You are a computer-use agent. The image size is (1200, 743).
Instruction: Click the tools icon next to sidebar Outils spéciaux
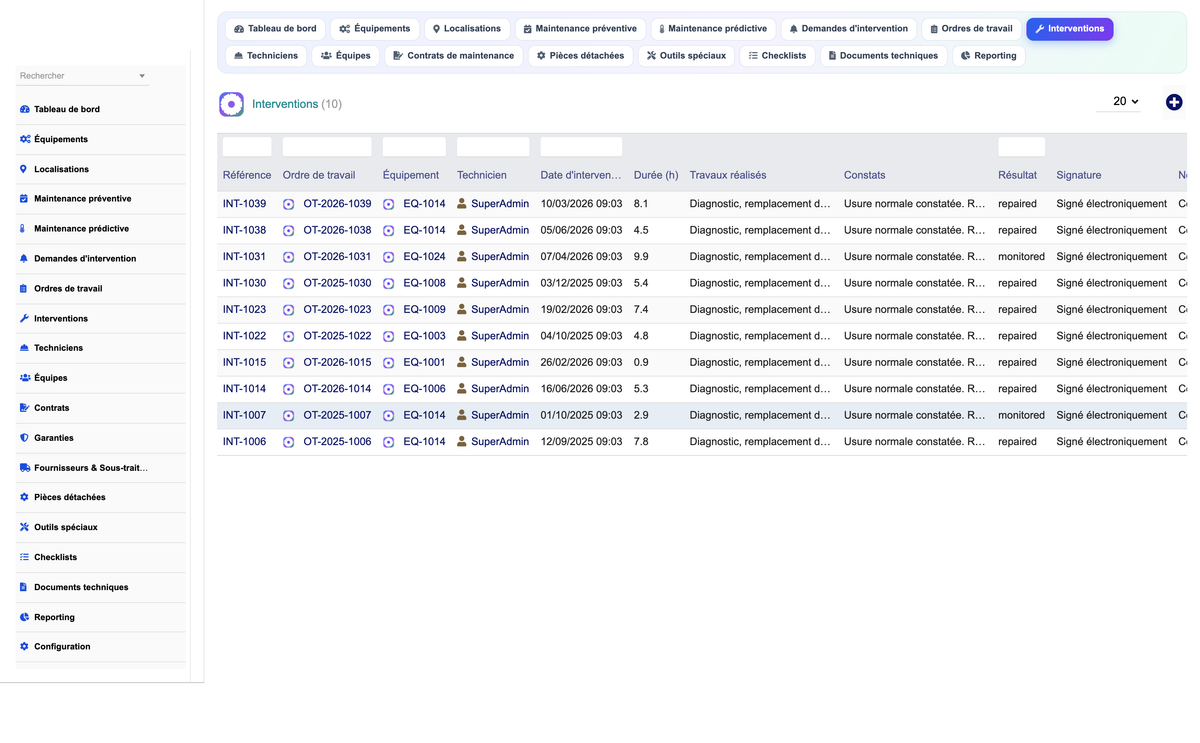24,527
